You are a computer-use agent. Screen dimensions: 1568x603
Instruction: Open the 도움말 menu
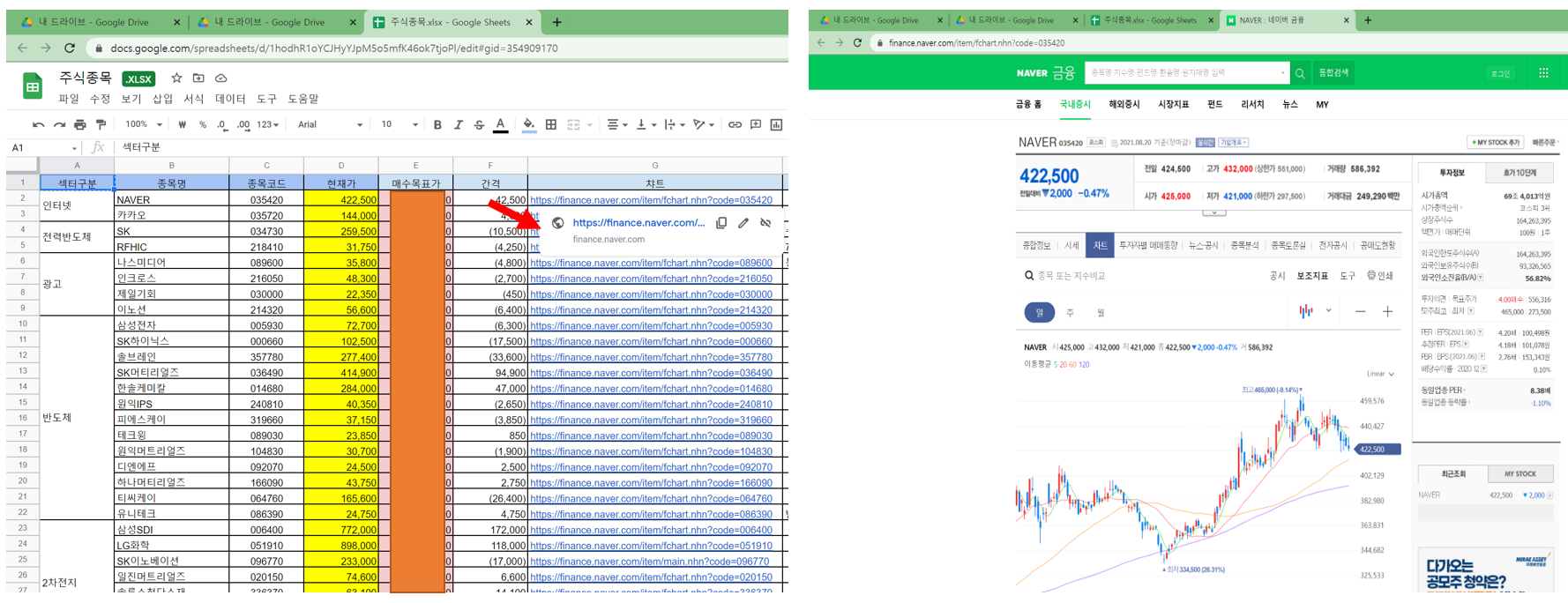(303, 99)
